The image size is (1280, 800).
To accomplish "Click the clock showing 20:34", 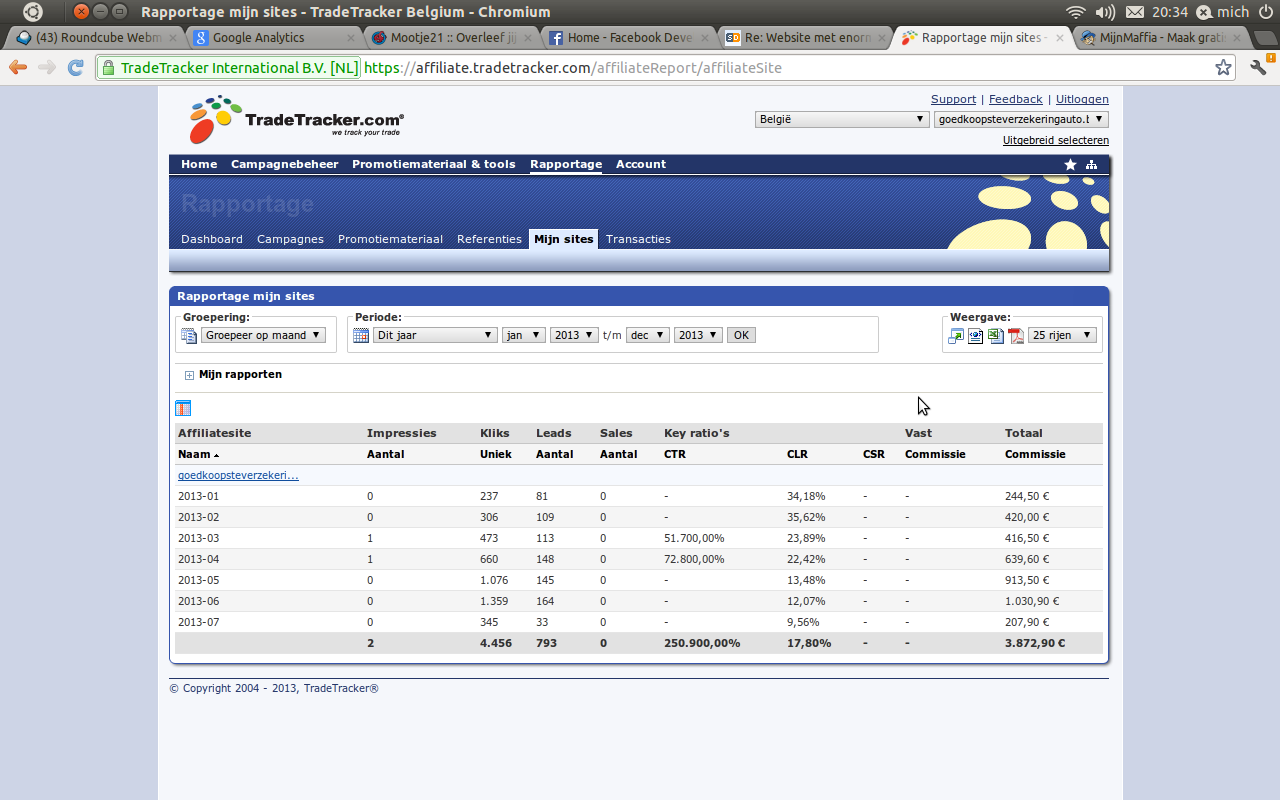I will pyautogui.click(x=1169, y=12).
